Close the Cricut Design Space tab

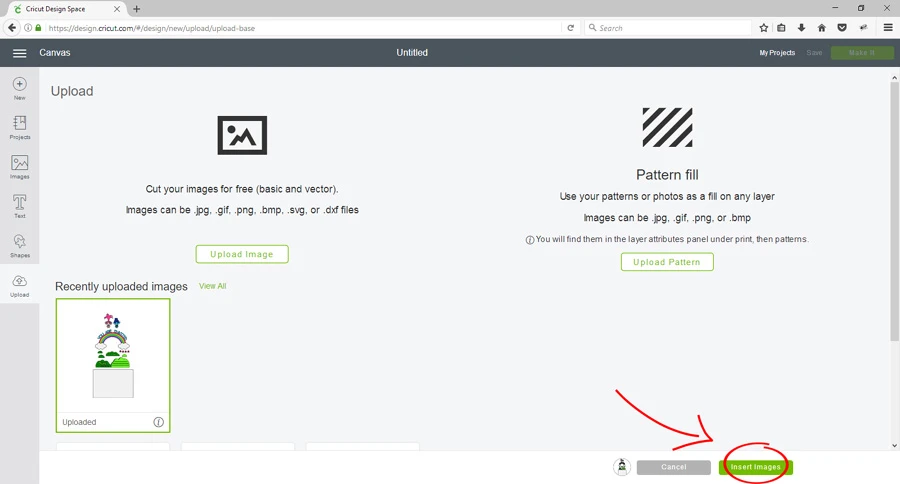point(117,9)
